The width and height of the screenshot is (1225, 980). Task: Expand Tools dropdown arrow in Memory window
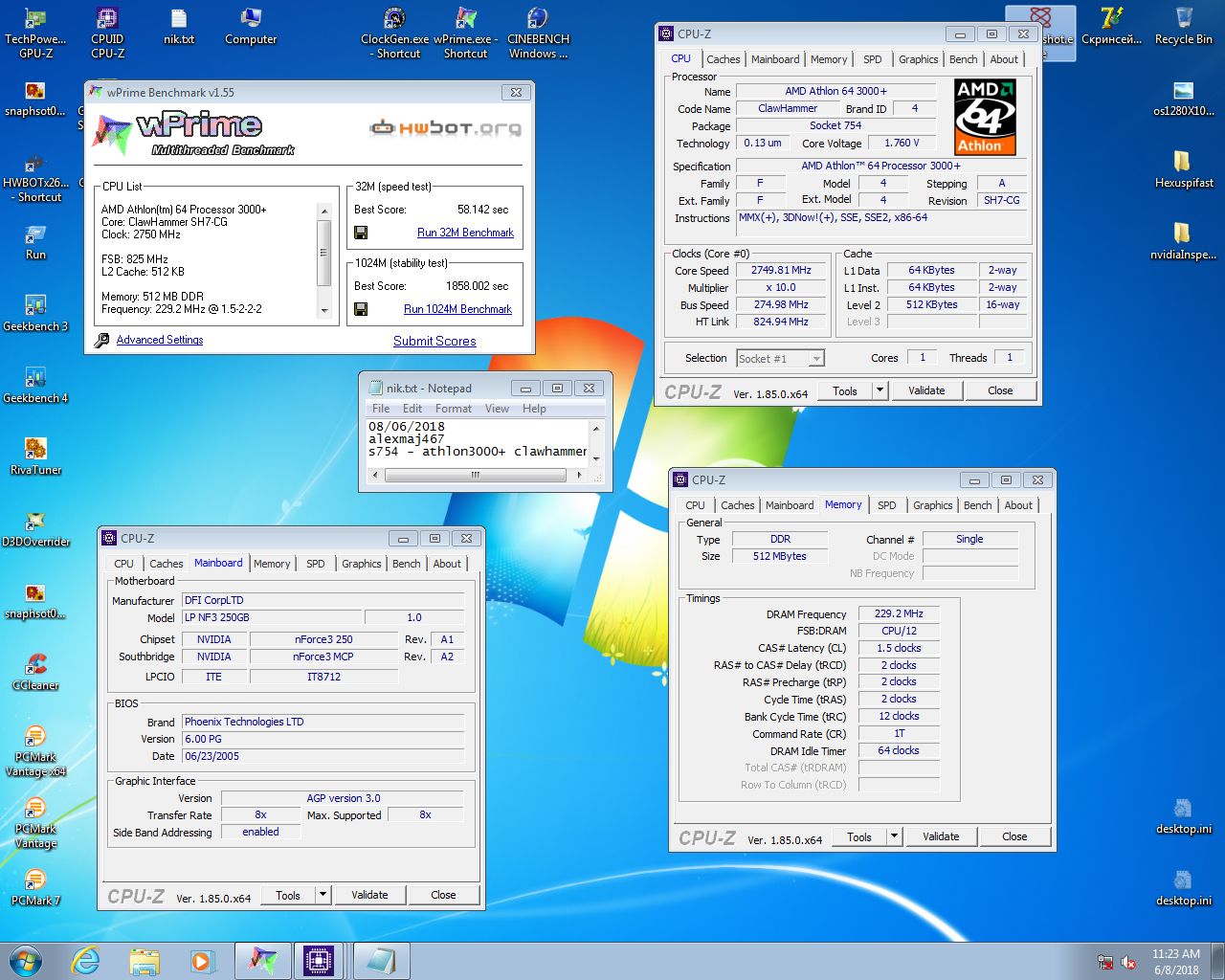894,836
